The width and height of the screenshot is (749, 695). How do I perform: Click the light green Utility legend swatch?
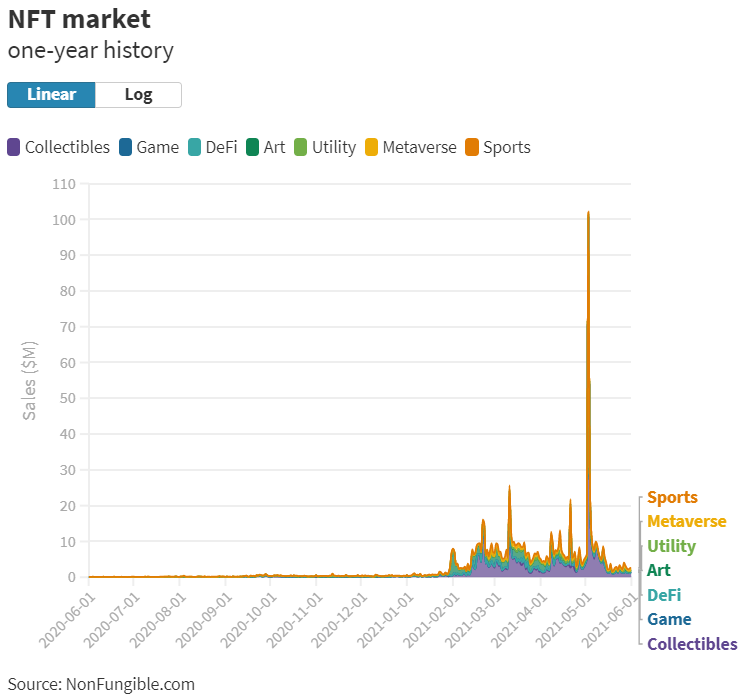pyautogui.click(x=300, y=147)
